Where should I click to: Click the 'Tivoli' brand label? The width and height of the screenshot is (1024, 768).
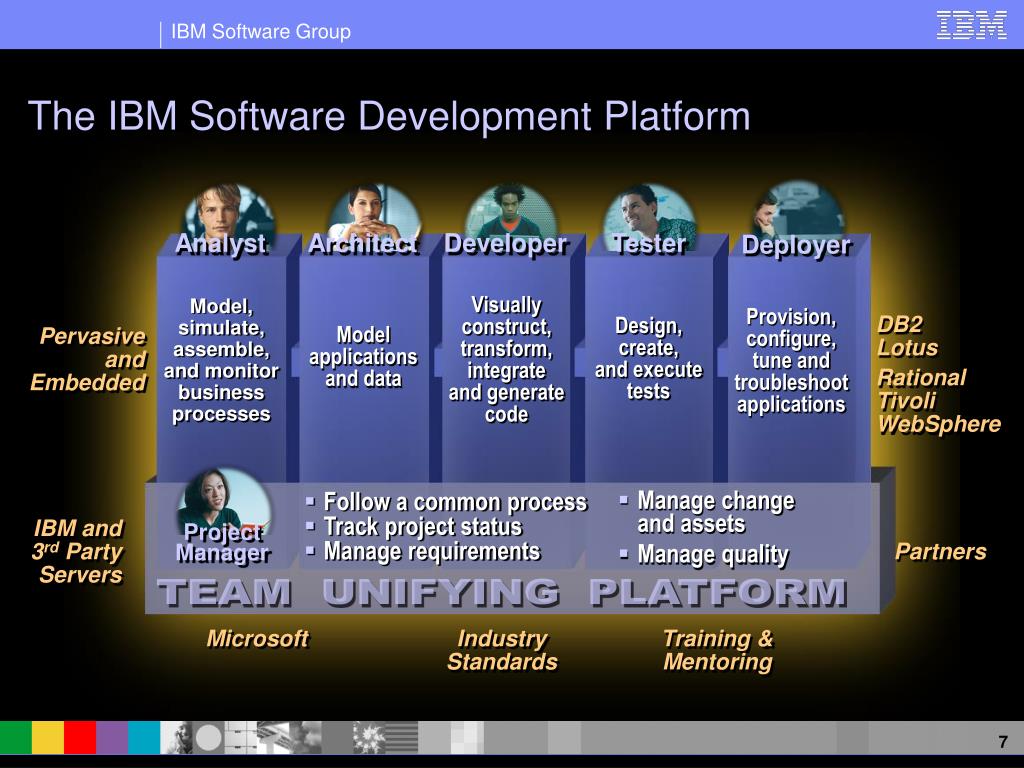coord(907,401)
